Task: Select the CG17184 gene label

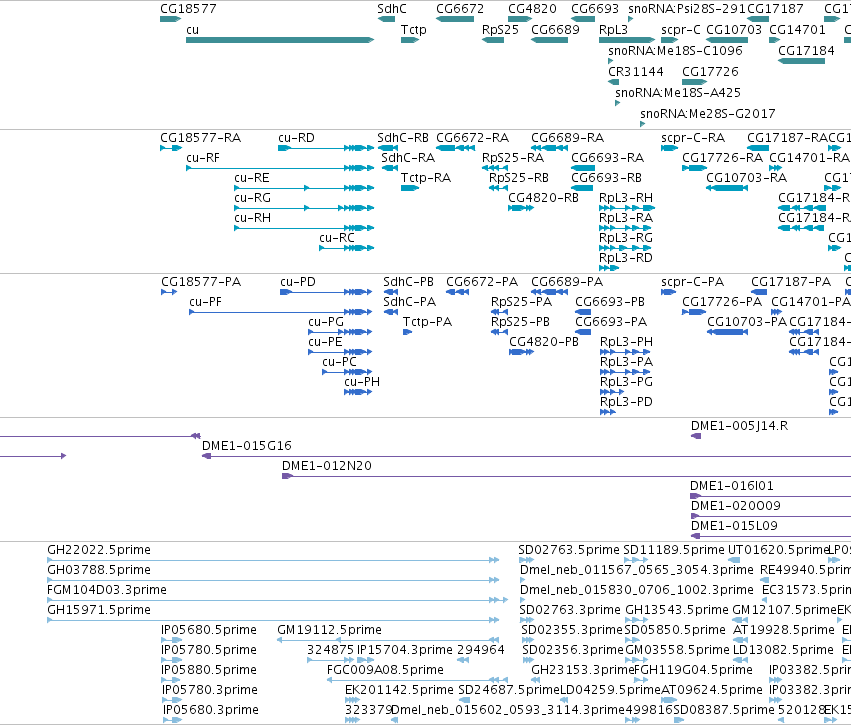Action: 806,50
